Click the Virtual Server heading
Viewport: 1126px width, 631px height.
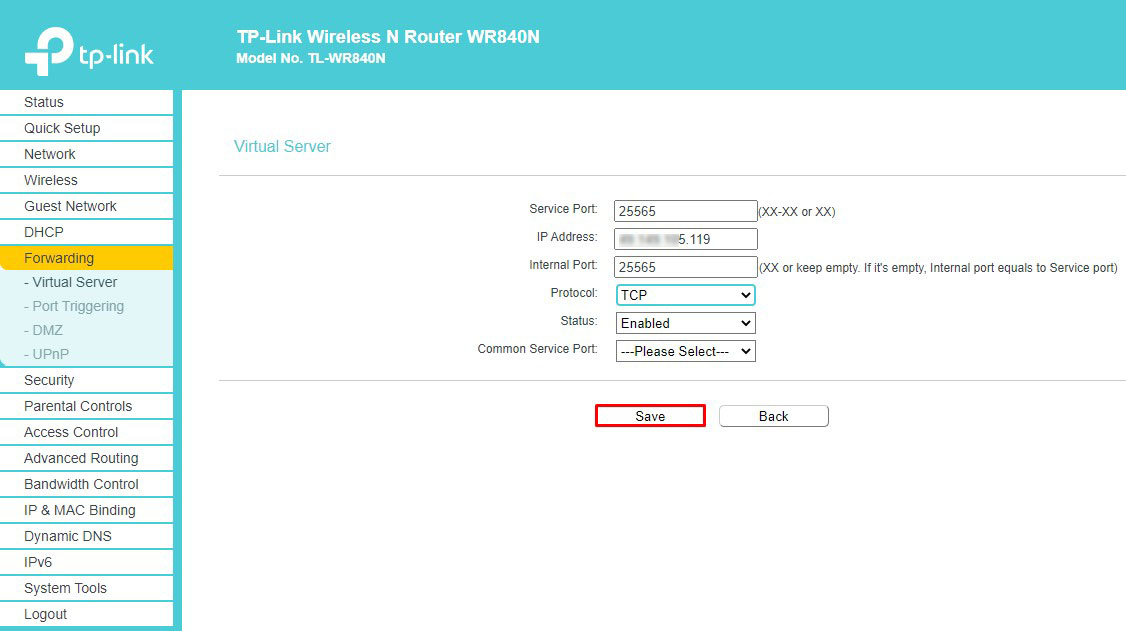(x=282, y=146)
